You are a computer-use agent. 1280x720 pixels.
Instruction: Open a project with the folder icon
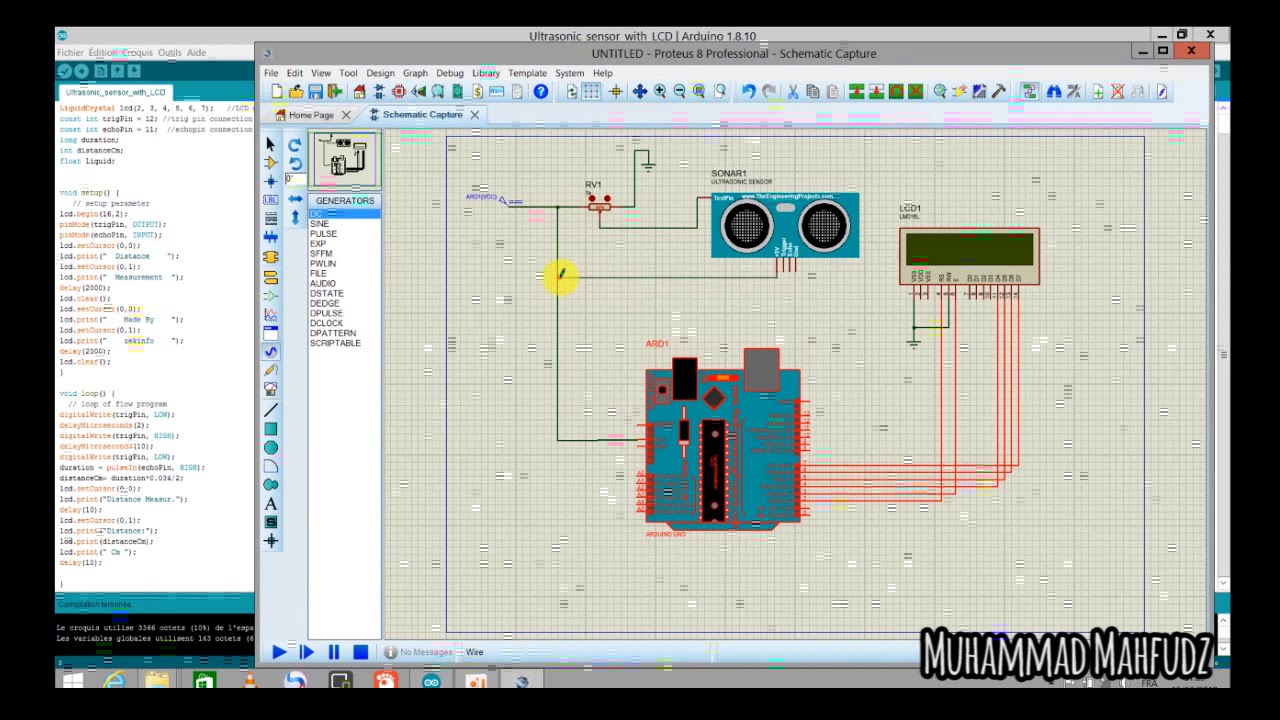[x=296, y=92]
